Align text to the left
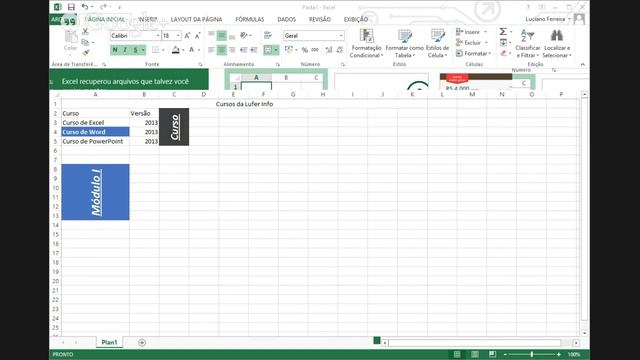The height and width of the screenshot is (360, 640). point(211,50)
